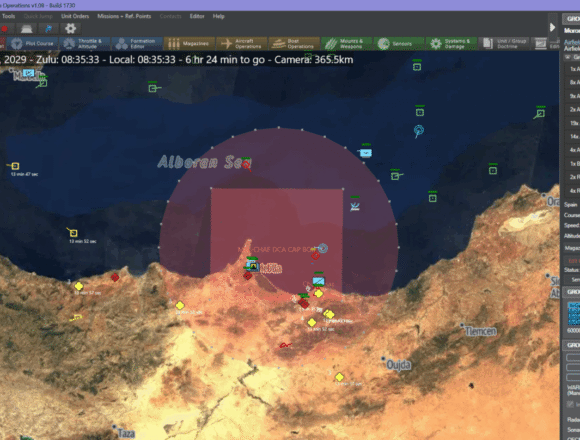Viewport: 580px width, 440px height.
Task: Click the gear settings icon in toolbar
Action: coord(70,28)
